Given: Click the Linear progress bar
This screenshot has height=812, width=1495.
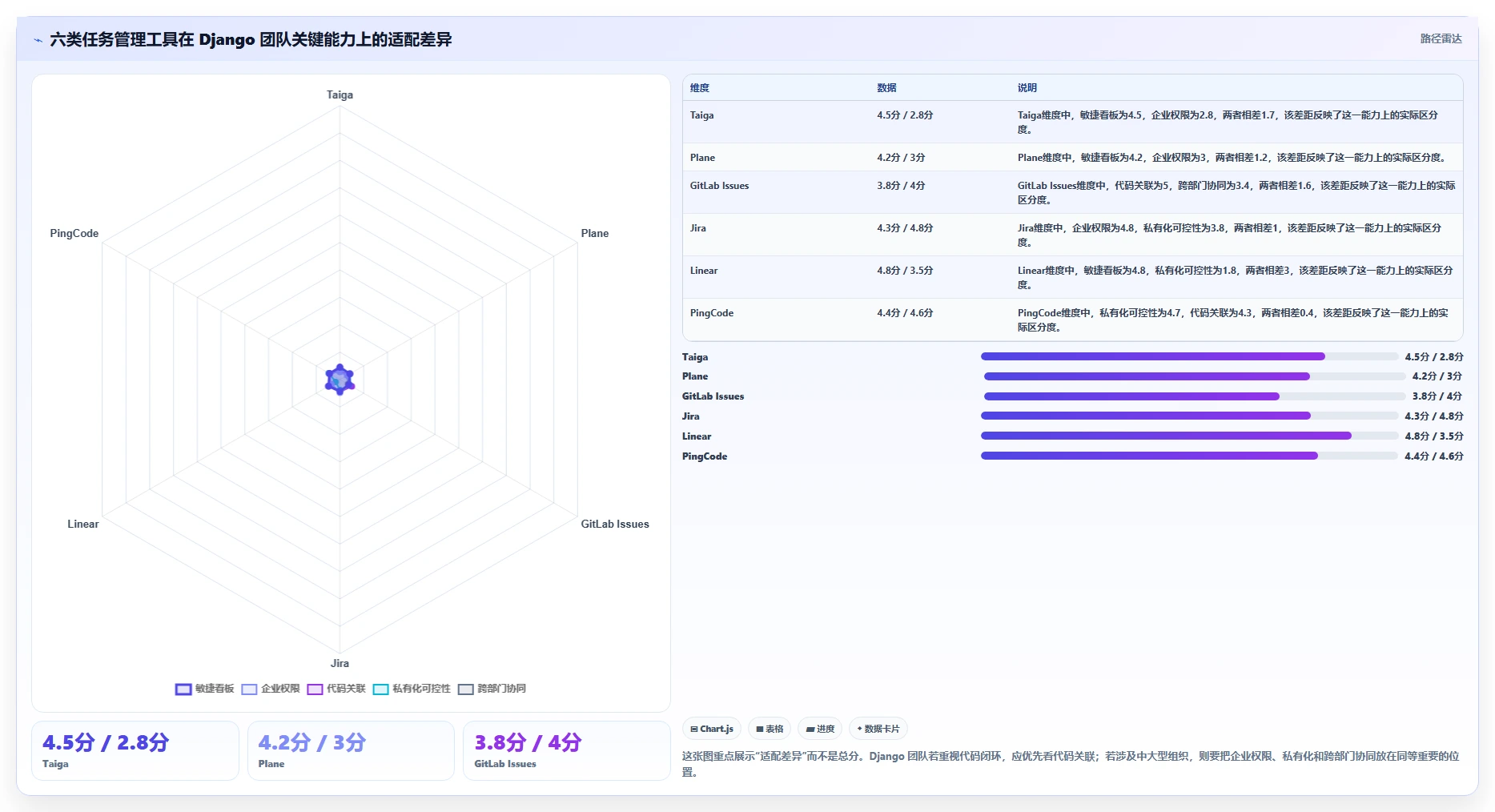Looking at the screenshot, I should pyautogui.click(x=1189, y=436).
